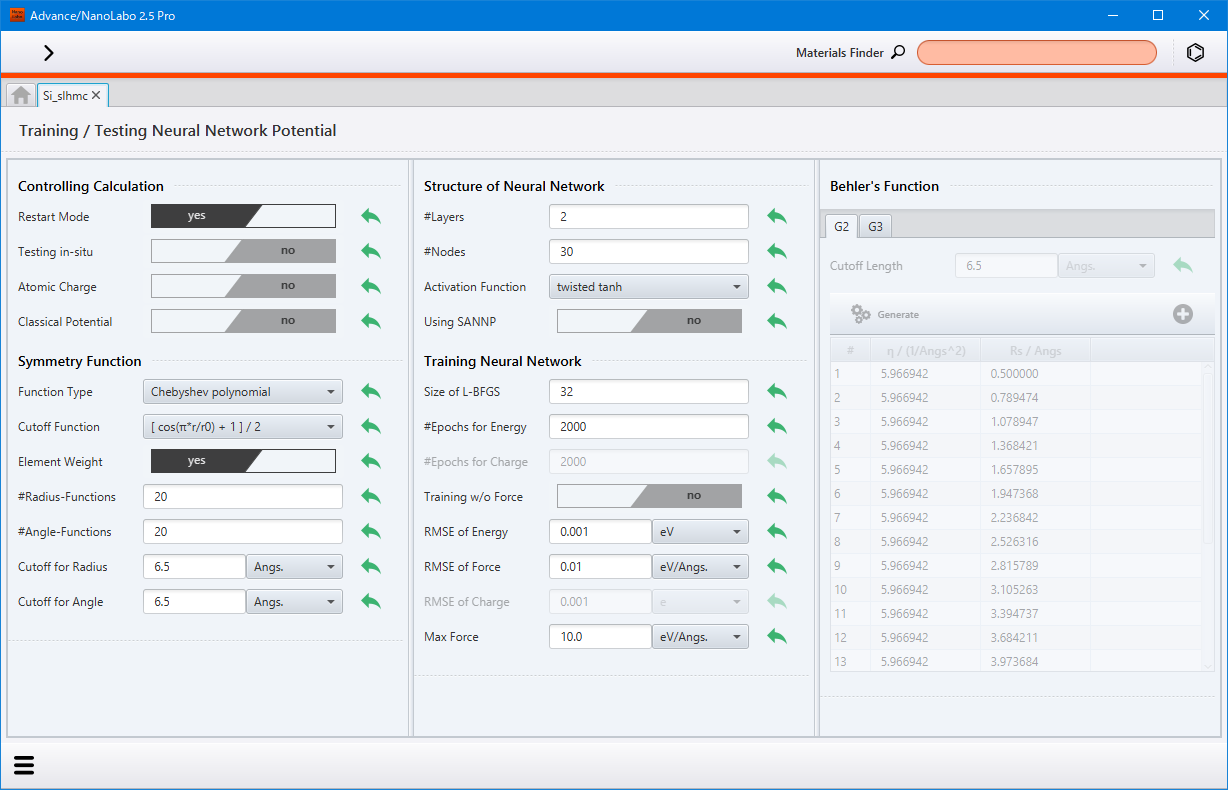Reset #Layers with green arrow
This screenshot has width=1228, height=790.
pyautogui.click(x=777, y=216)
